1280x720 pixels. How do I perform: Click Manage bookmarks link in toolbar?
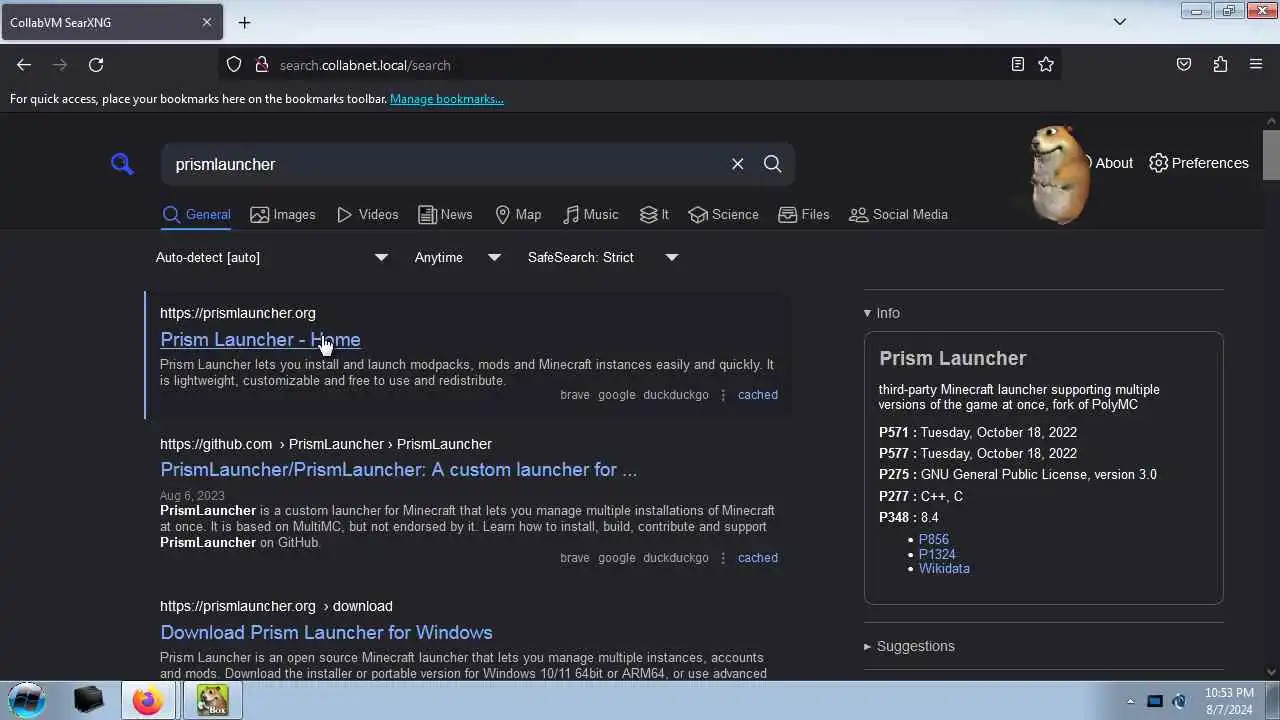pos(446,99)
